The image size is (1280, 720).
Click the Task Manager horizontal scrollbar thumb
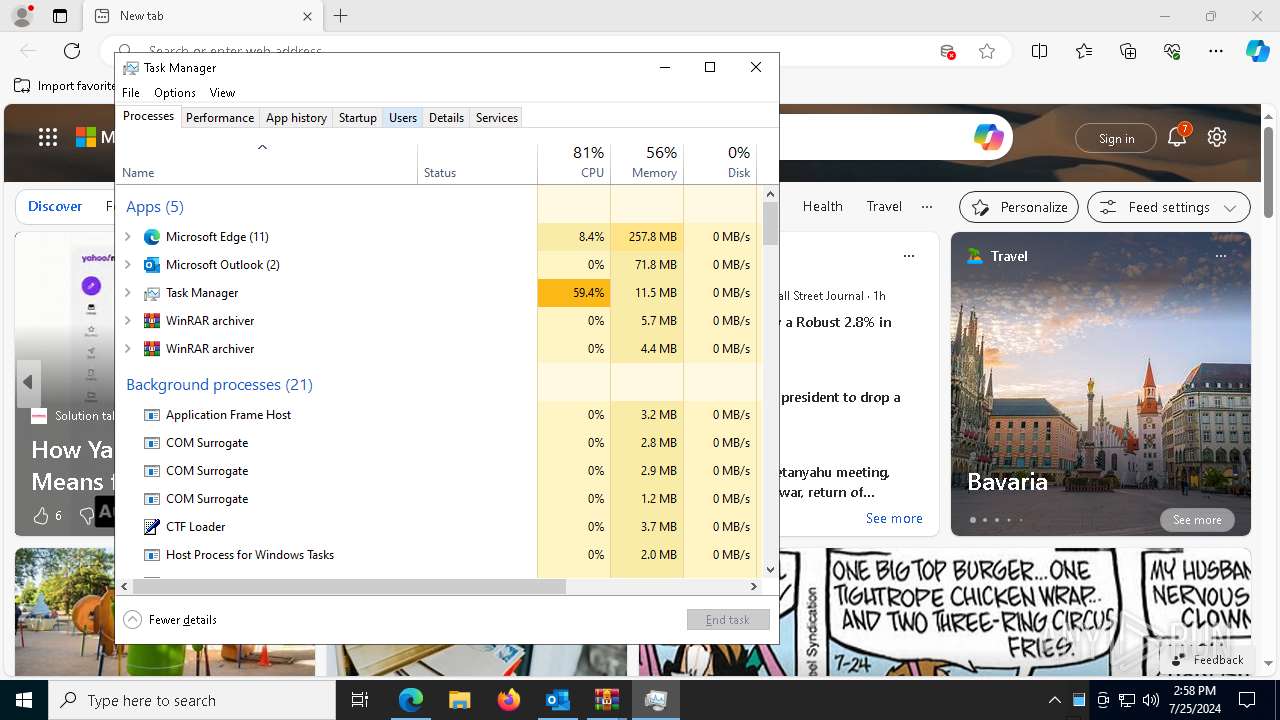pyautogui.click(x=349, y=587)
